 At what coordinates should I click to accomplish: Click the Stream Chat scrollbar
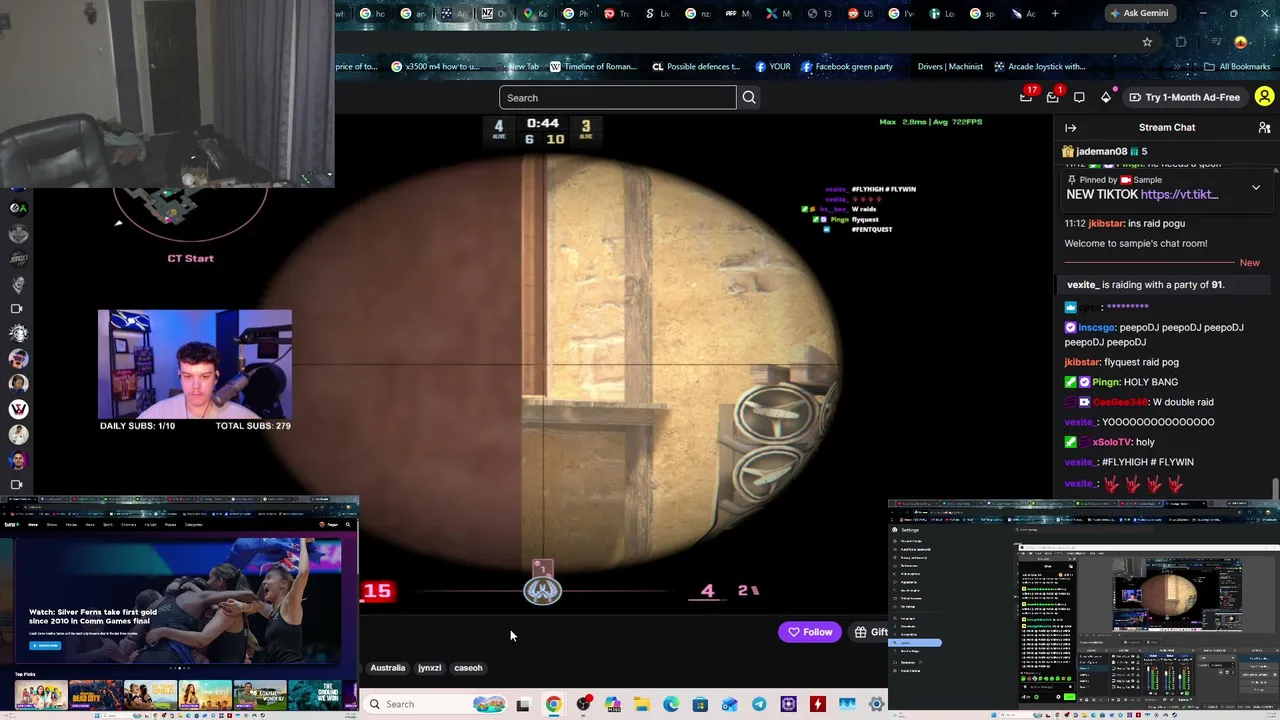pos(1275,488)
